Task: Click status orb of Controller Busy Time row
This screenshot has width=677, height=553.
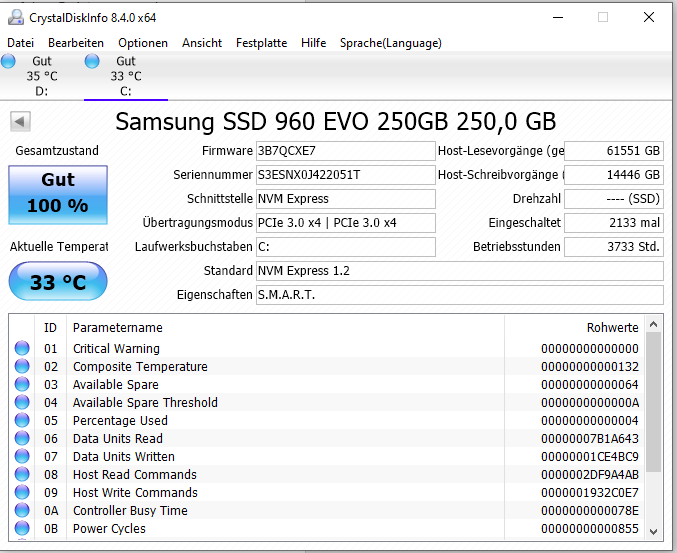Action: (x=22, y=510)
